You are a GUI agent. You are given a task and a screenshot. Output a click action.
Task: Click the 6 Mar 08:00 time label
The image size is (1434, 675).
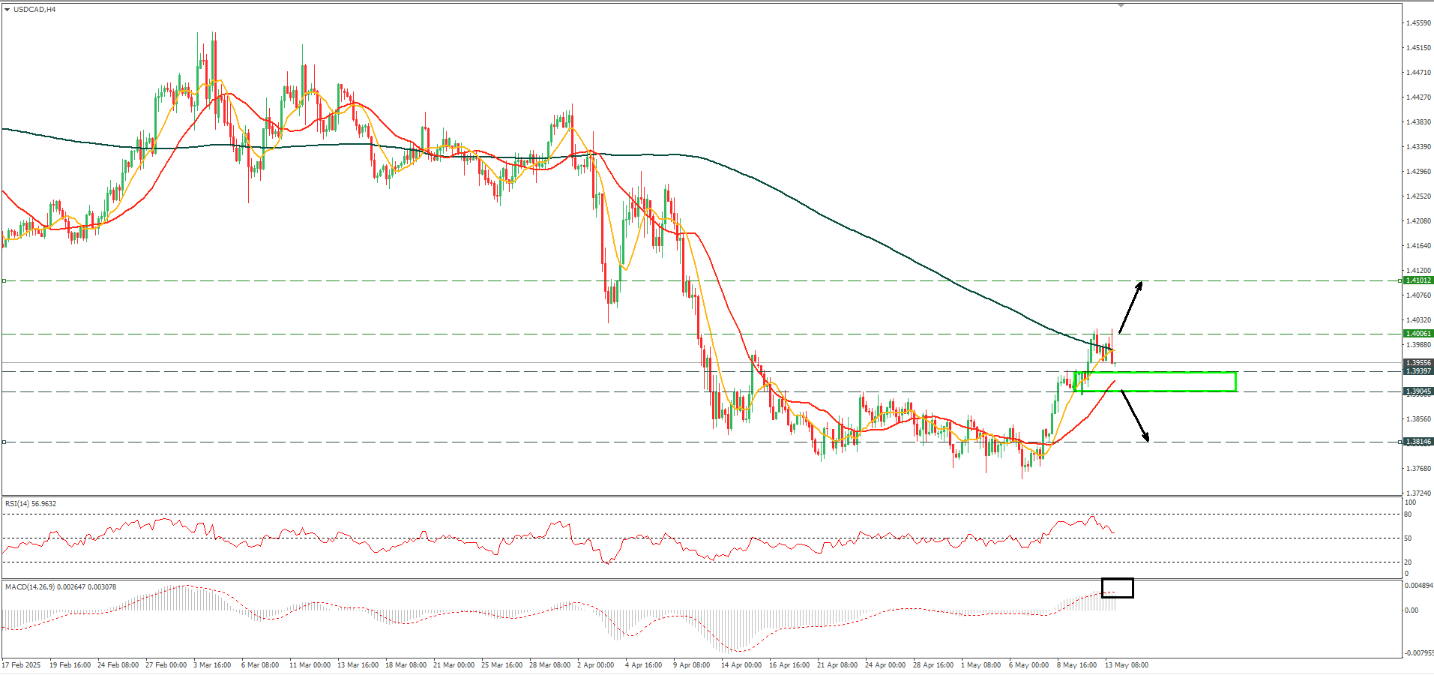[262, 664]
